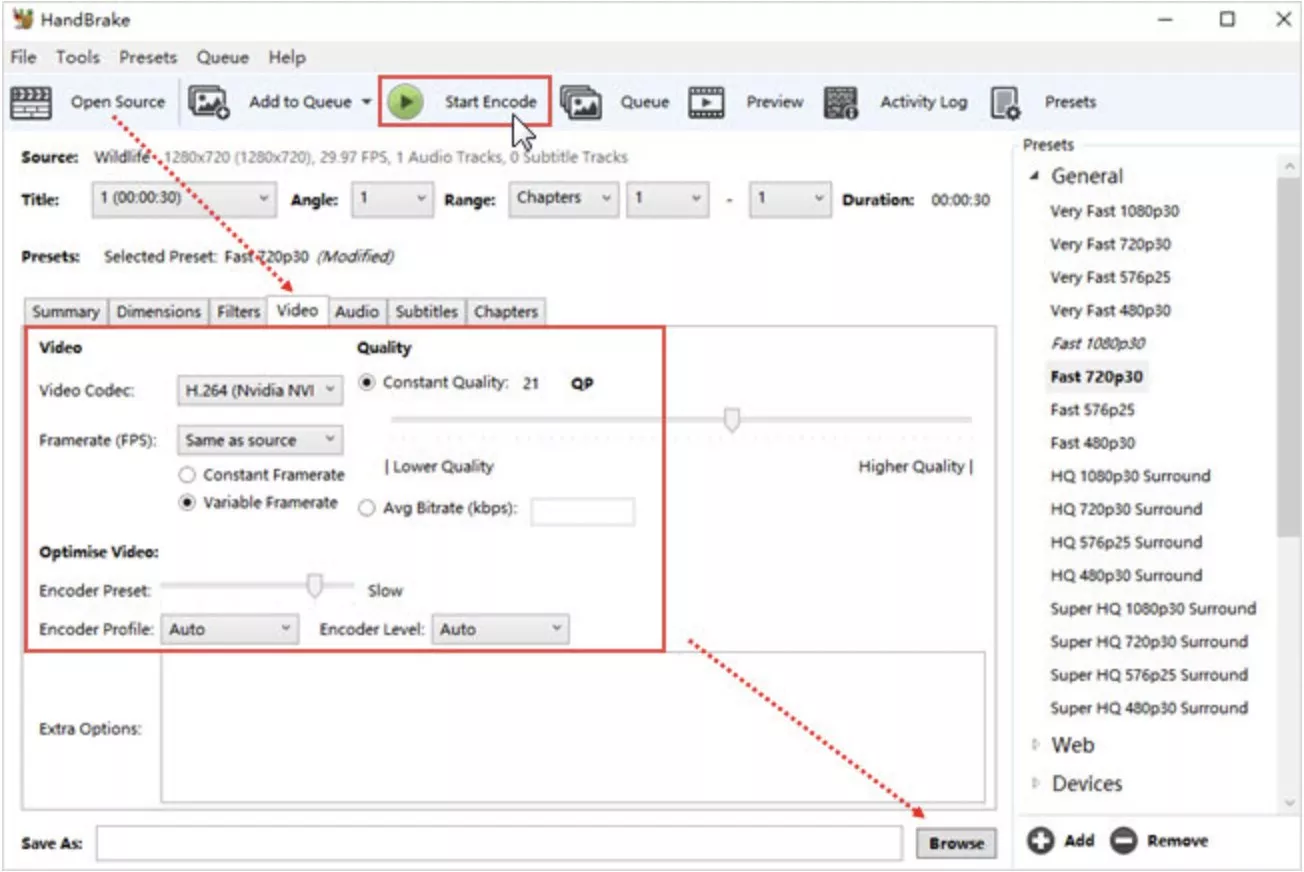Toggle the Presets sidebar icon

click(x=1005, y=101)
